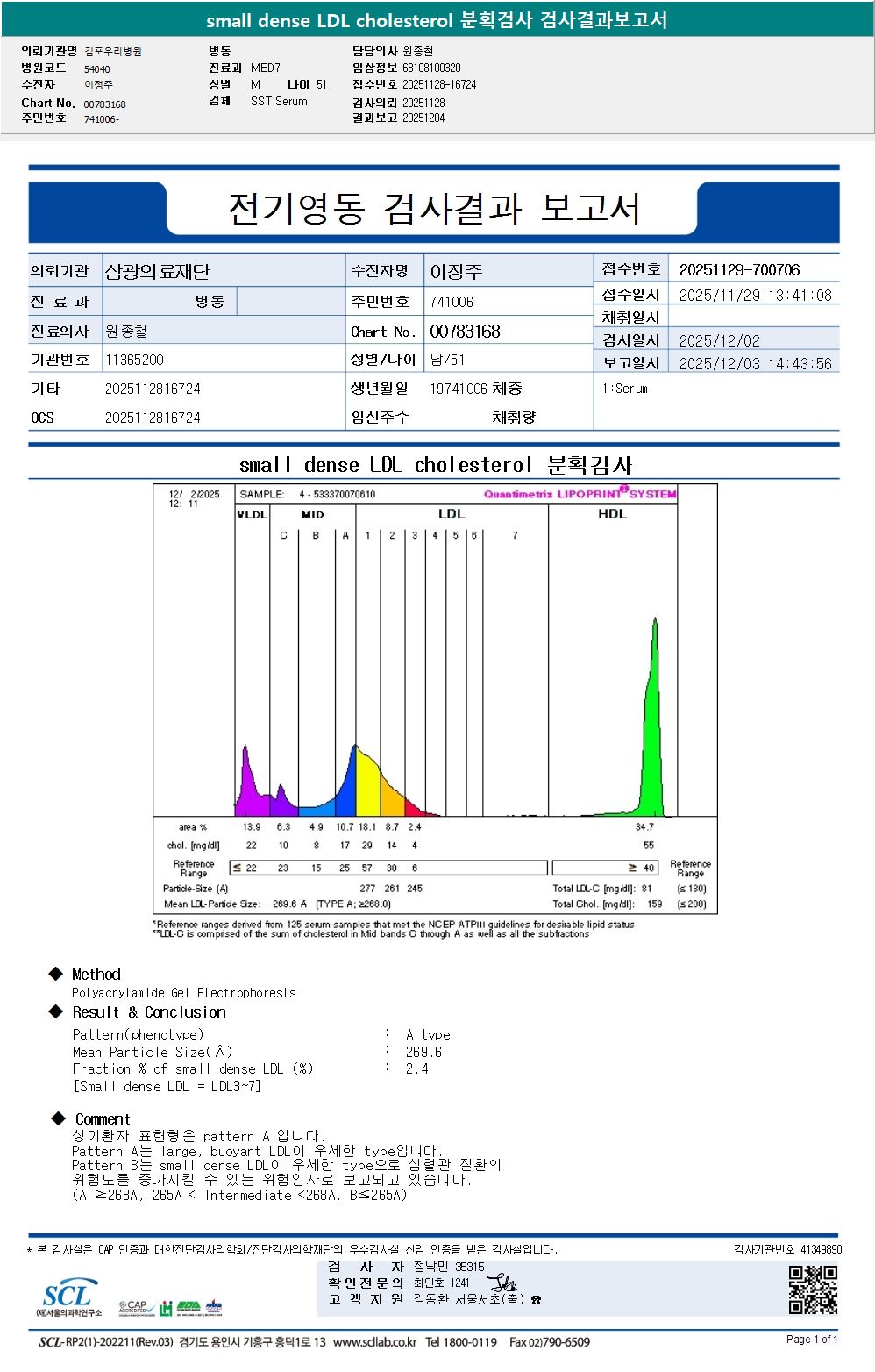The width and height of the screenshot is (875, 1372).
Task: Click the 전기영동 검사결과 보고서 heading
Action: coord(434,210)
